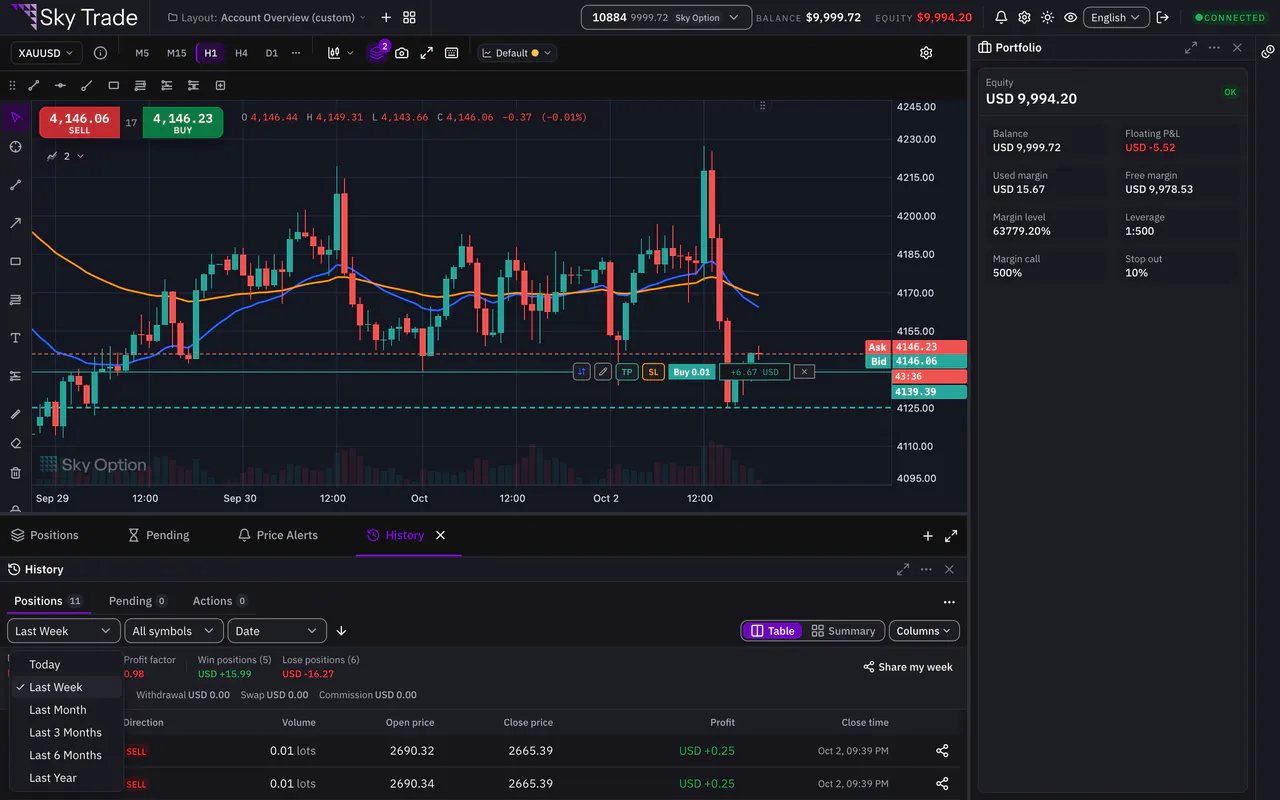Image resolution: width=1280 pixels, height=800 pixels.
Task: Toggle the eye visibility icon in the top bar
Action: (x=1071, y=18)
